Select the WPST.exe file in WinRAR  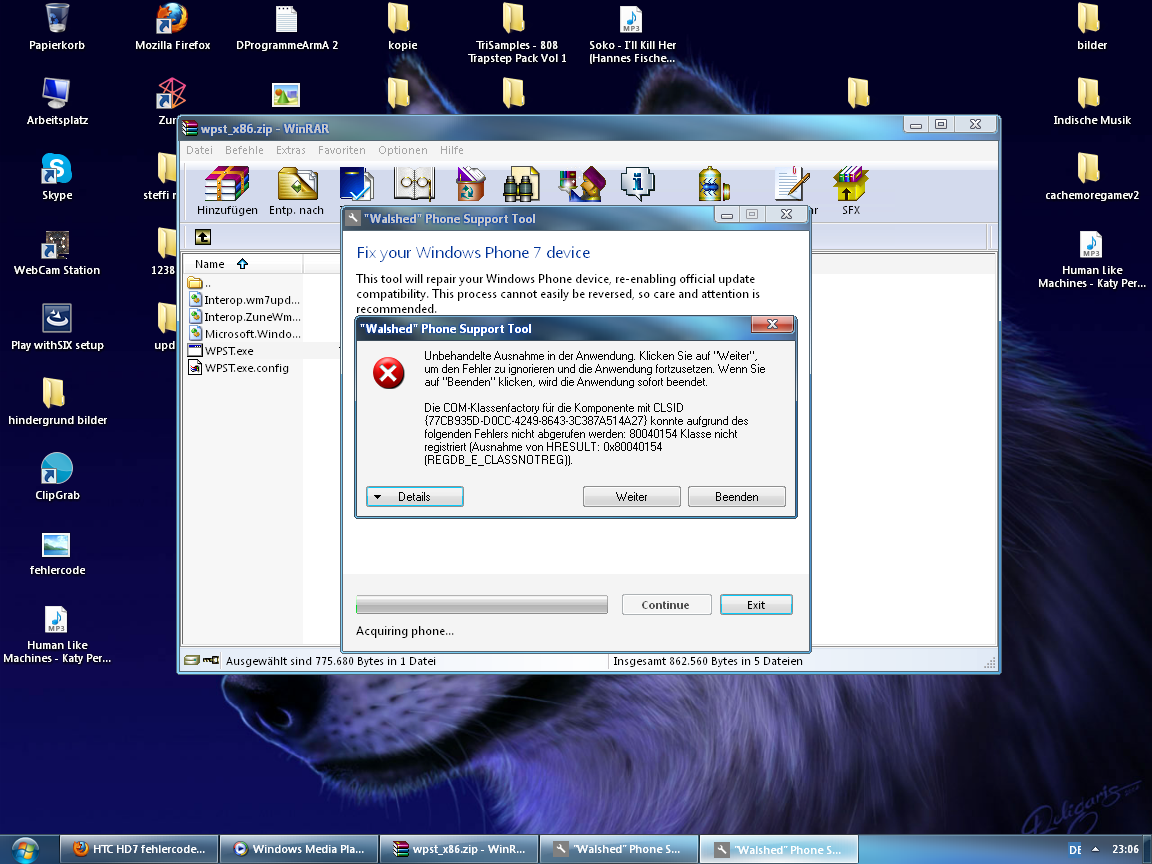pyautogui.click(x=221, y=350)
